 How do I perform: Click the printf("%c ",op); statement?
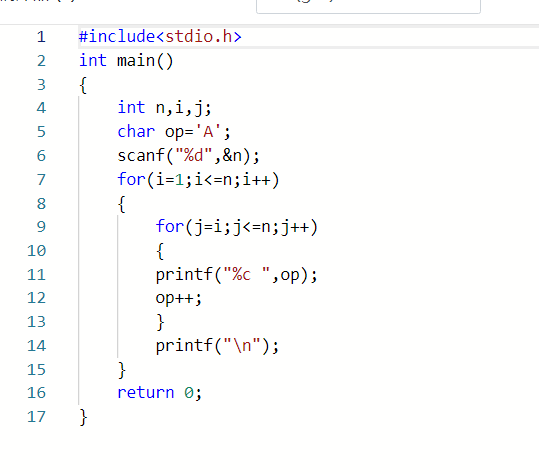[x=236, y=275]
